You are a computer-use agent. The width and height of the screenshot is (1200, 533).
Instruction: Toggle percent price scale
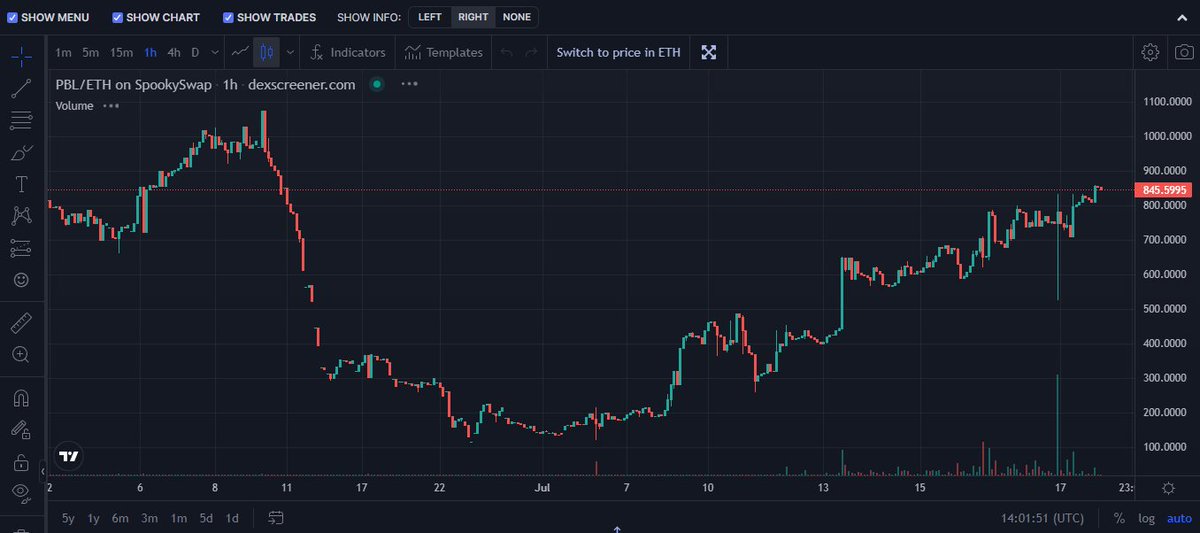[x=1119, y=518]
